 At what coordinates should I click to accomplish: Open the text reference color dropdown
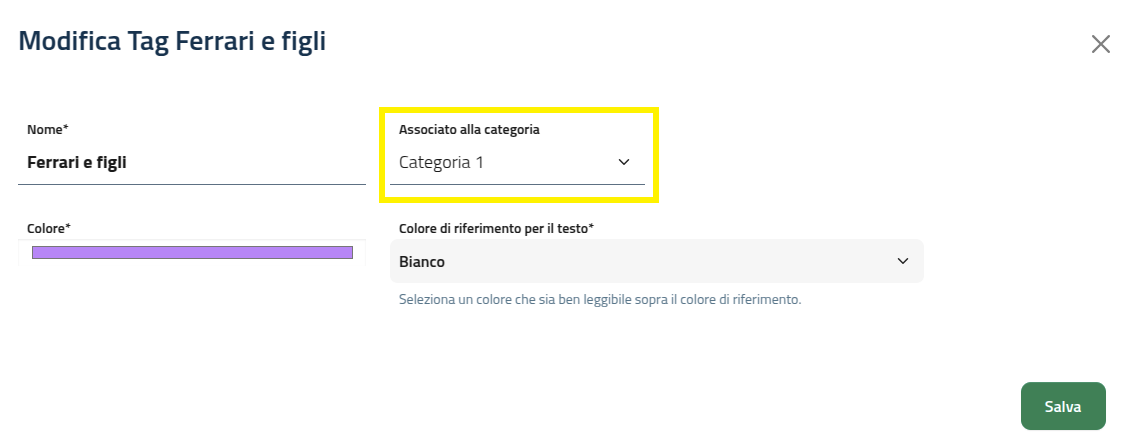(x=655, y=261)
